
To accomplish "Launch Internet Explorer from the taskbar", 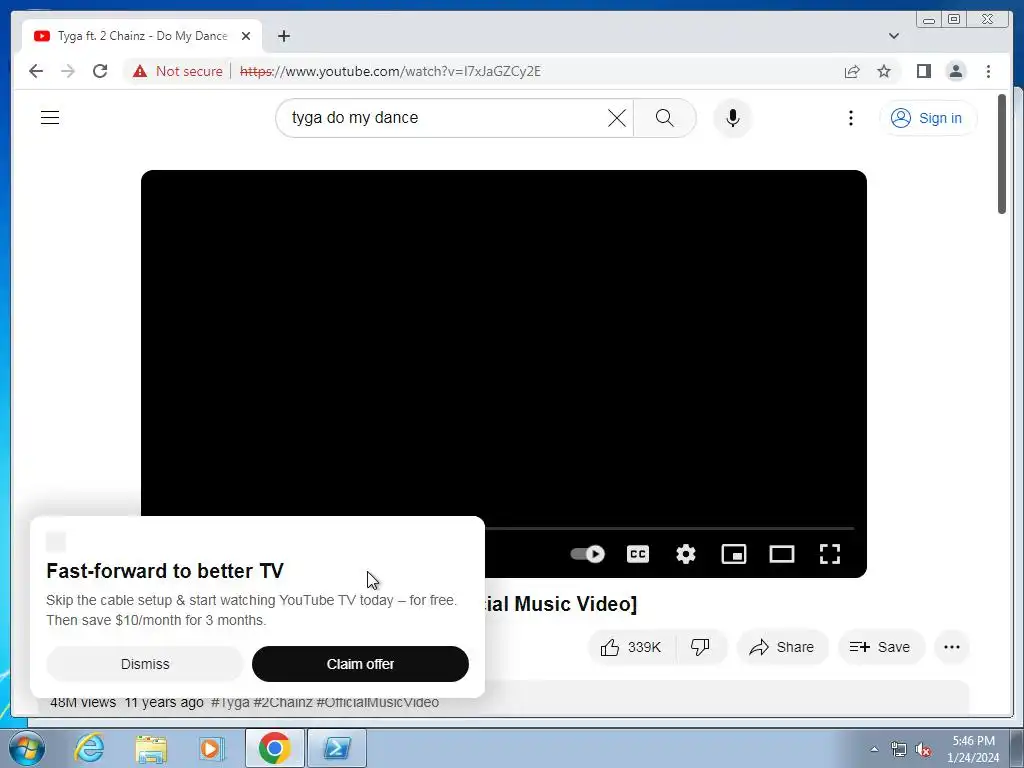I will pyautogui.click(x=89, y=748).
